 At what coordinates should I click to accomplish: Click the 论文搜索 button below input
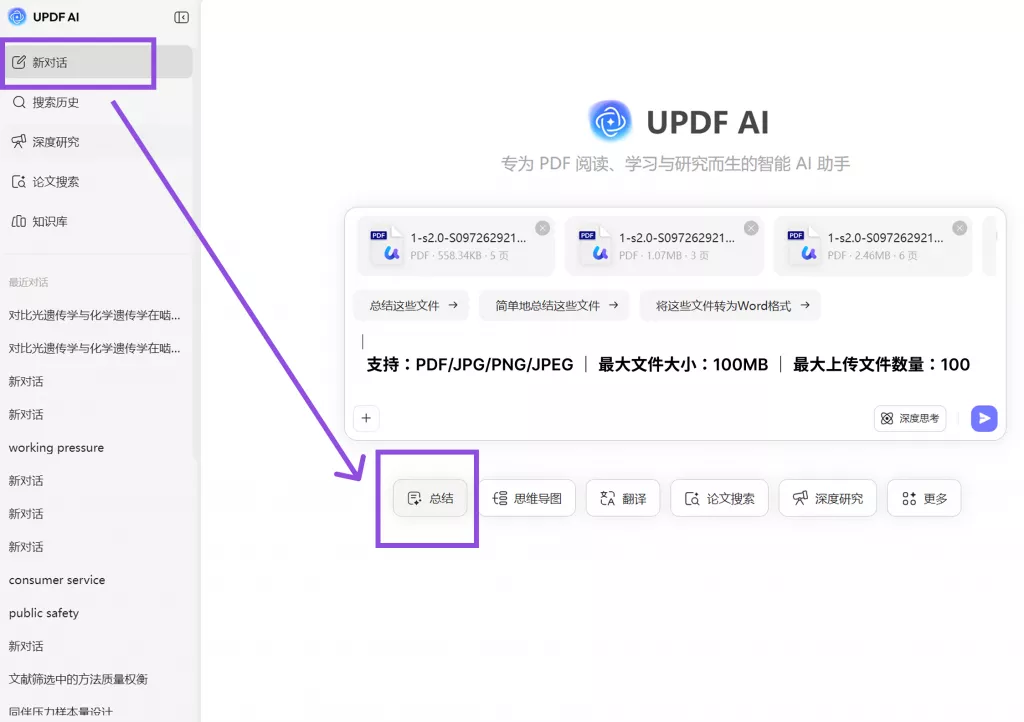tap(719, 498)
